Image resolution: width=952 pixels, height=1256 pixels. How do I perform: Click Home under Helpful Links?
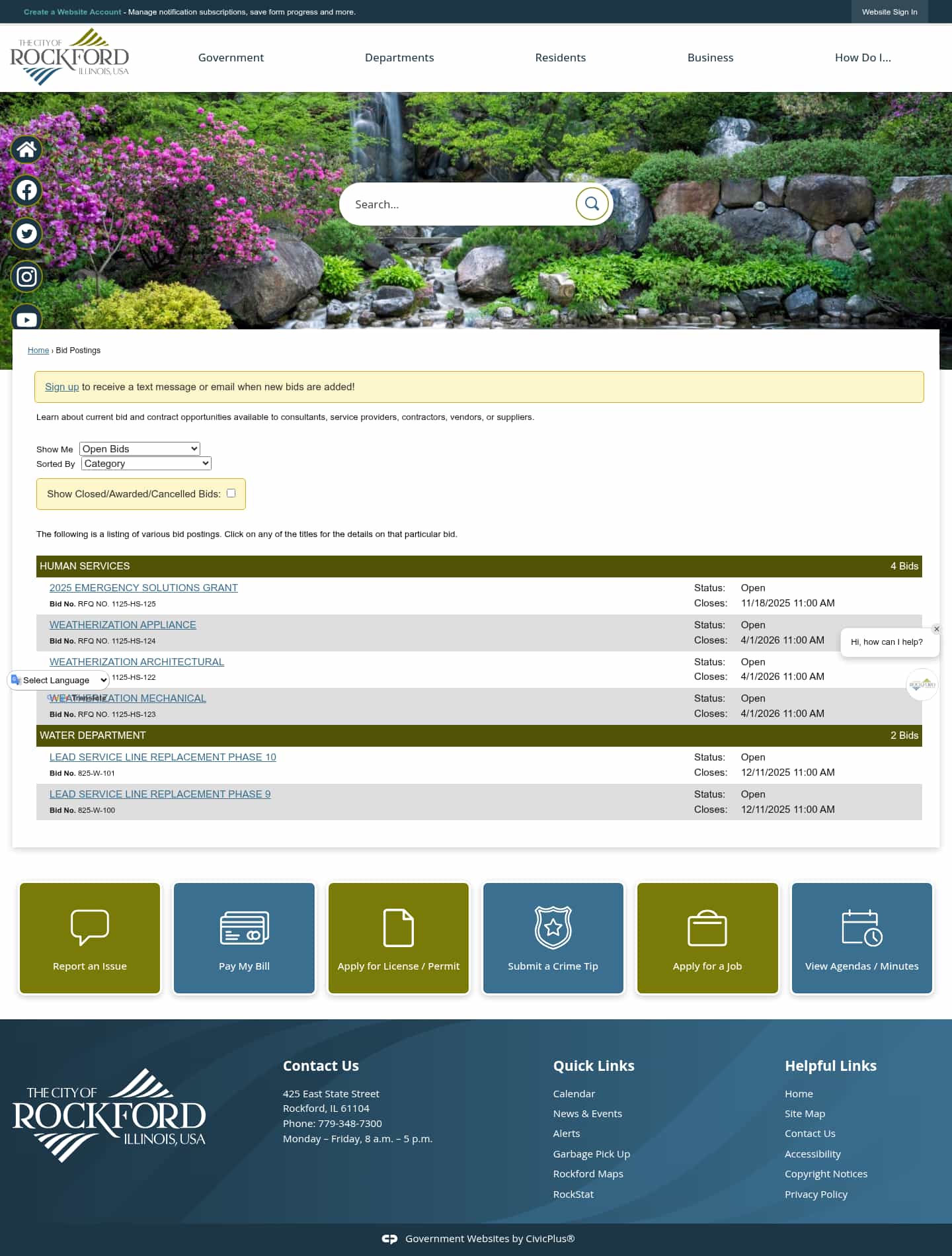click(x=799, y=1094)
